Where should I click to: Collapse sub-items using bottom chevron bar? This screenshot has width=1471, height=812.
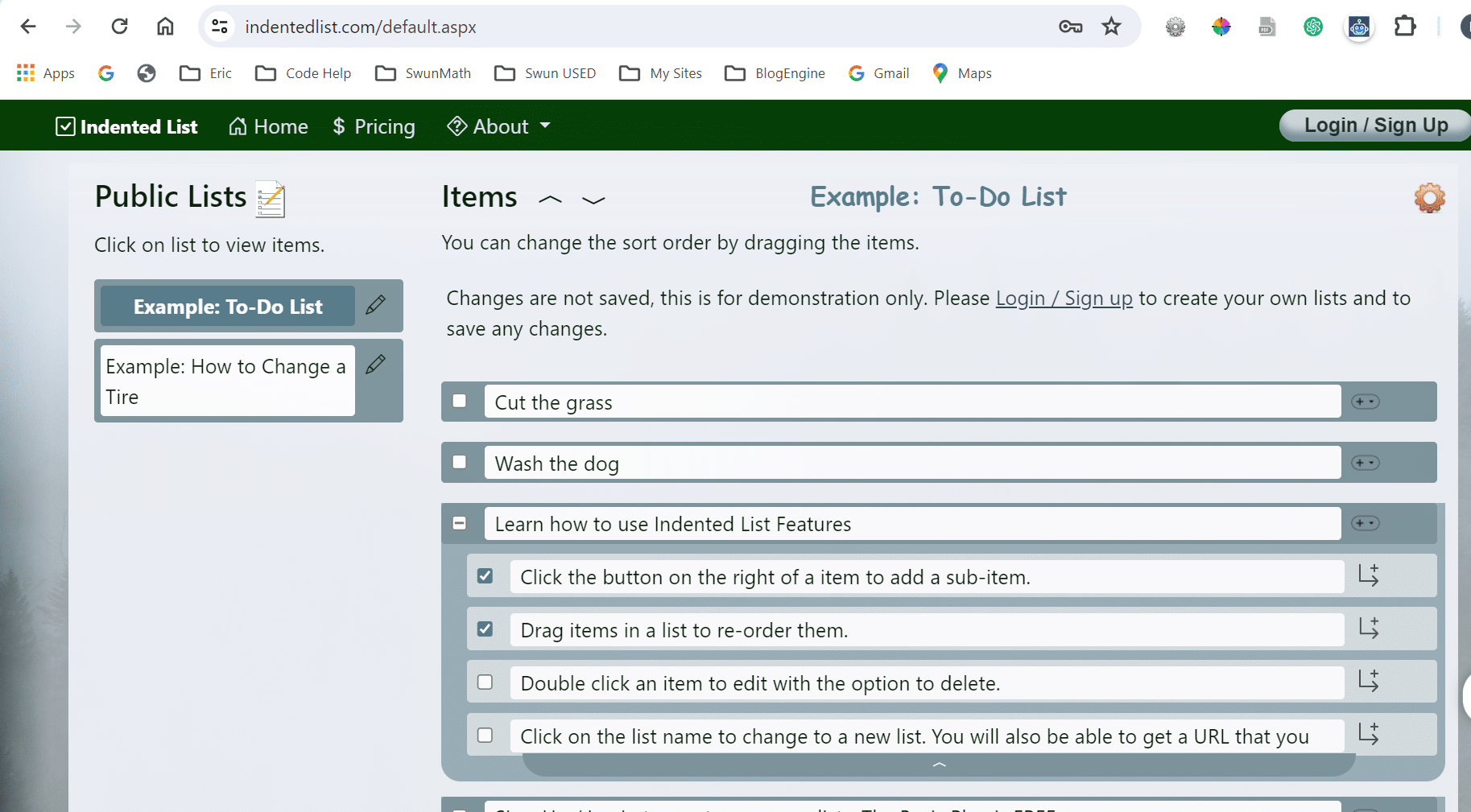(x=939, y=765)
